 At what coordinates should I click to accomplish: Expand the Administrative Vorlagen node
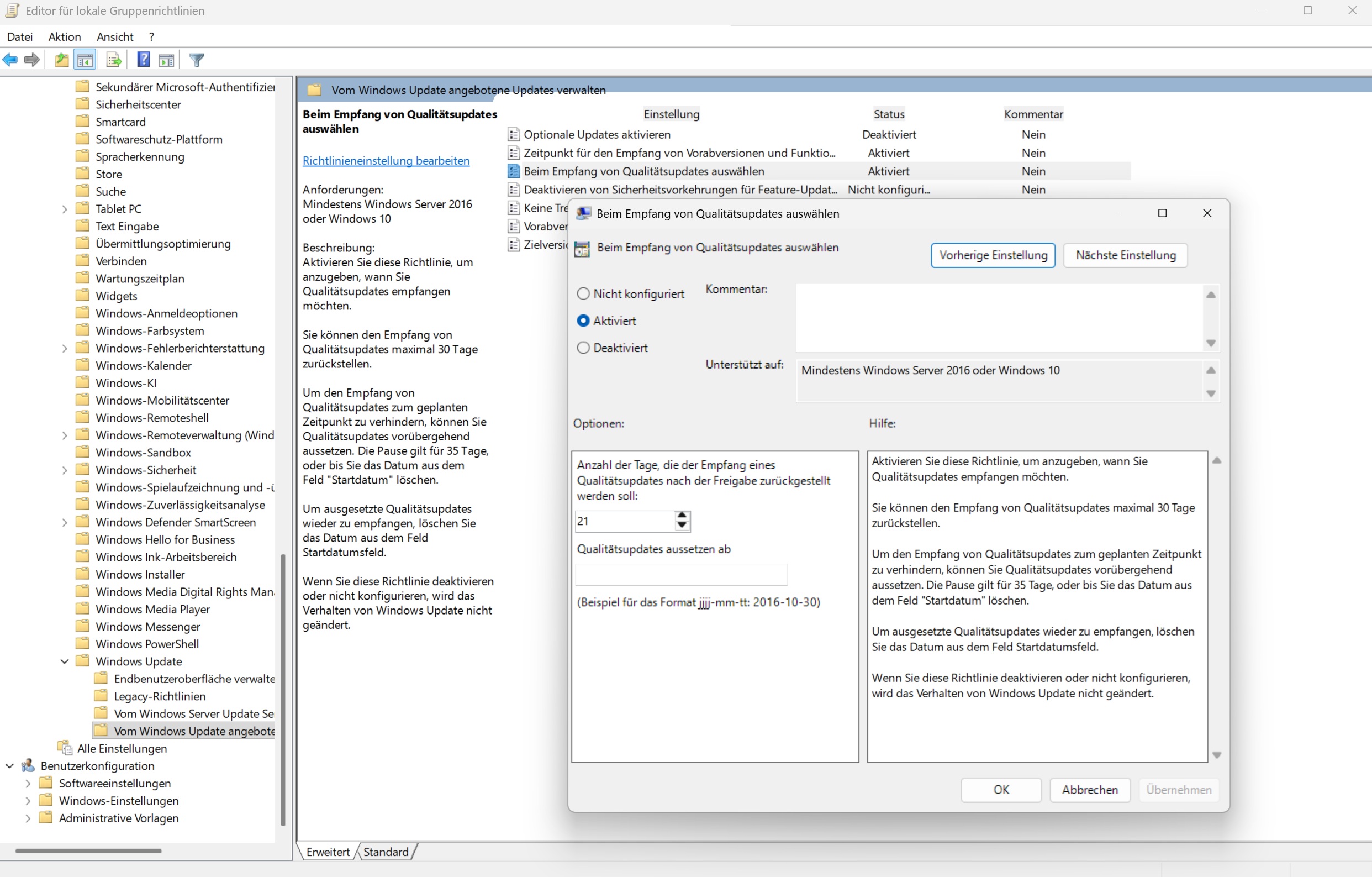28,818
